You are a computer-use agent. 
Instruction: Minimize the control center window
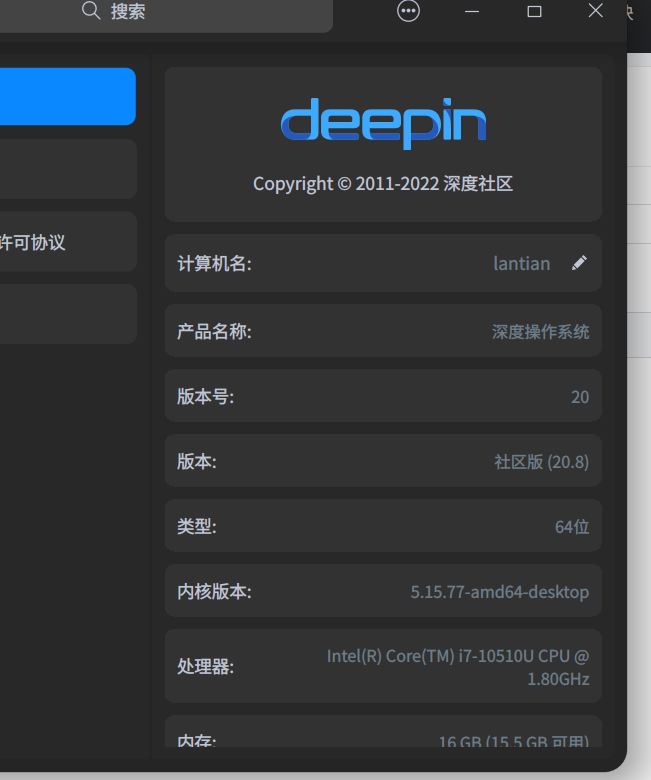[x=471, y=11]
